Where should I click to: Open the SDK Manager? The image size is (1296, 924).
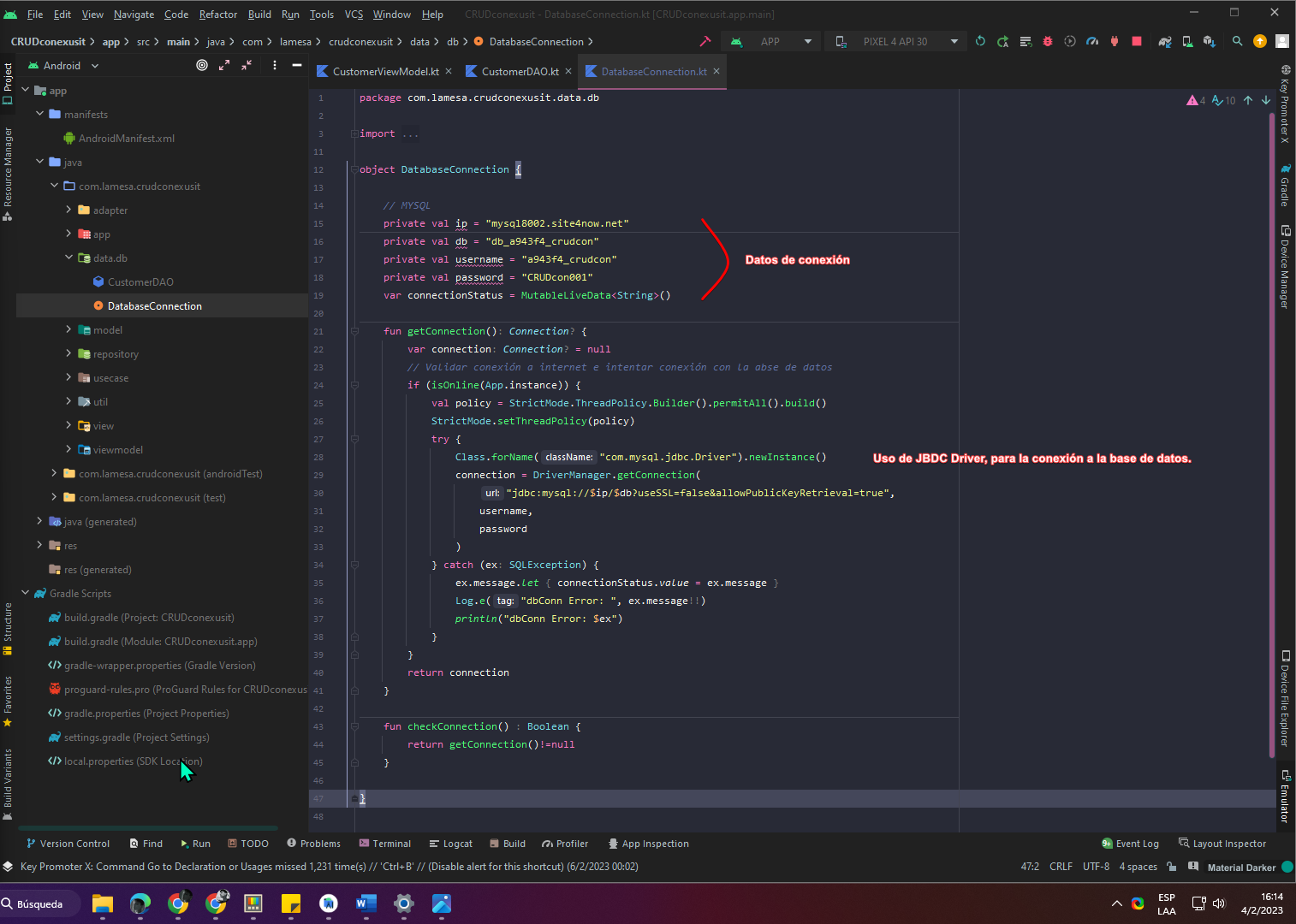[x=1210, y=41]
